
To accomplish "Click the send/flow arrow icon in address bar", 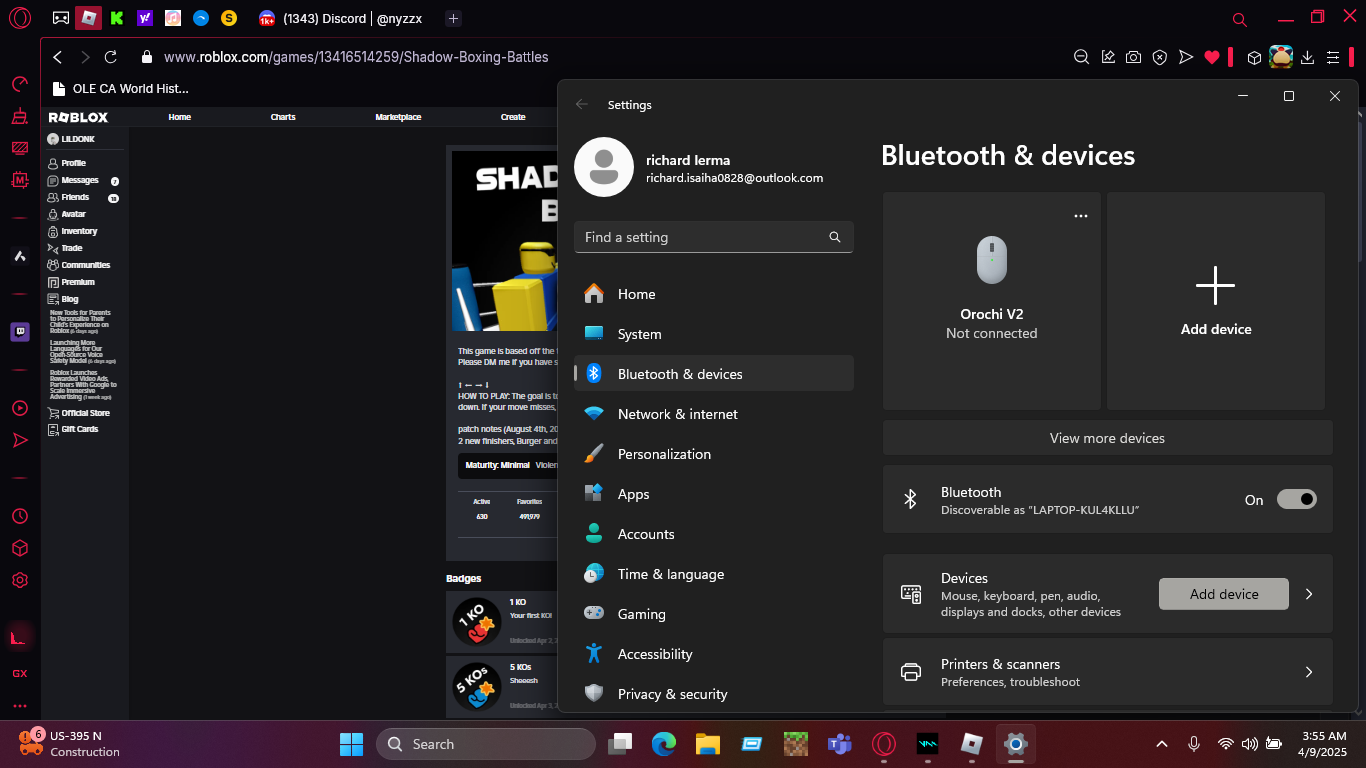I will point(1186,57).
